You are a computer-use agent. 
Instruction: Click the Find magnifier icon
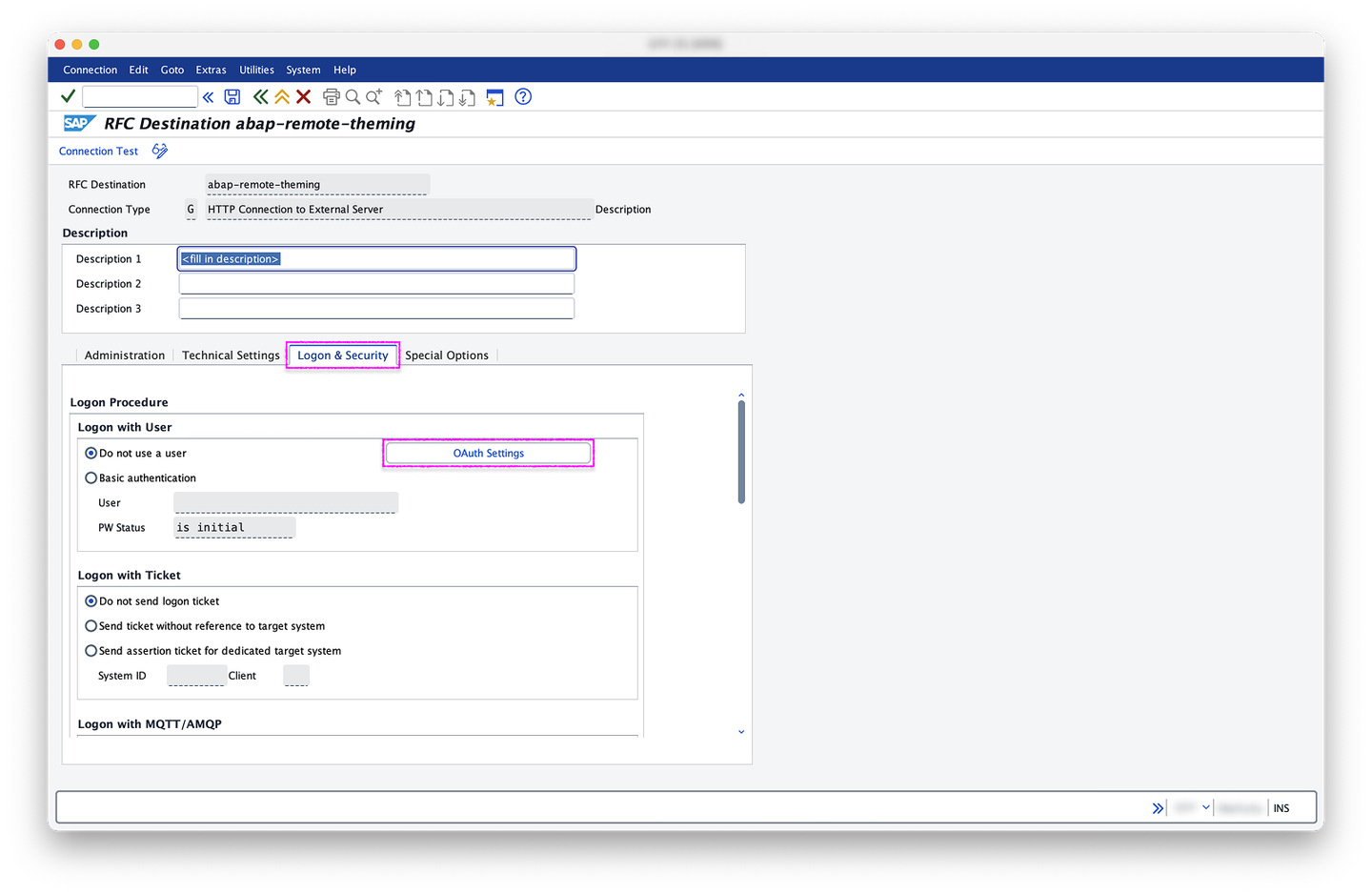[x=353, y=96]
